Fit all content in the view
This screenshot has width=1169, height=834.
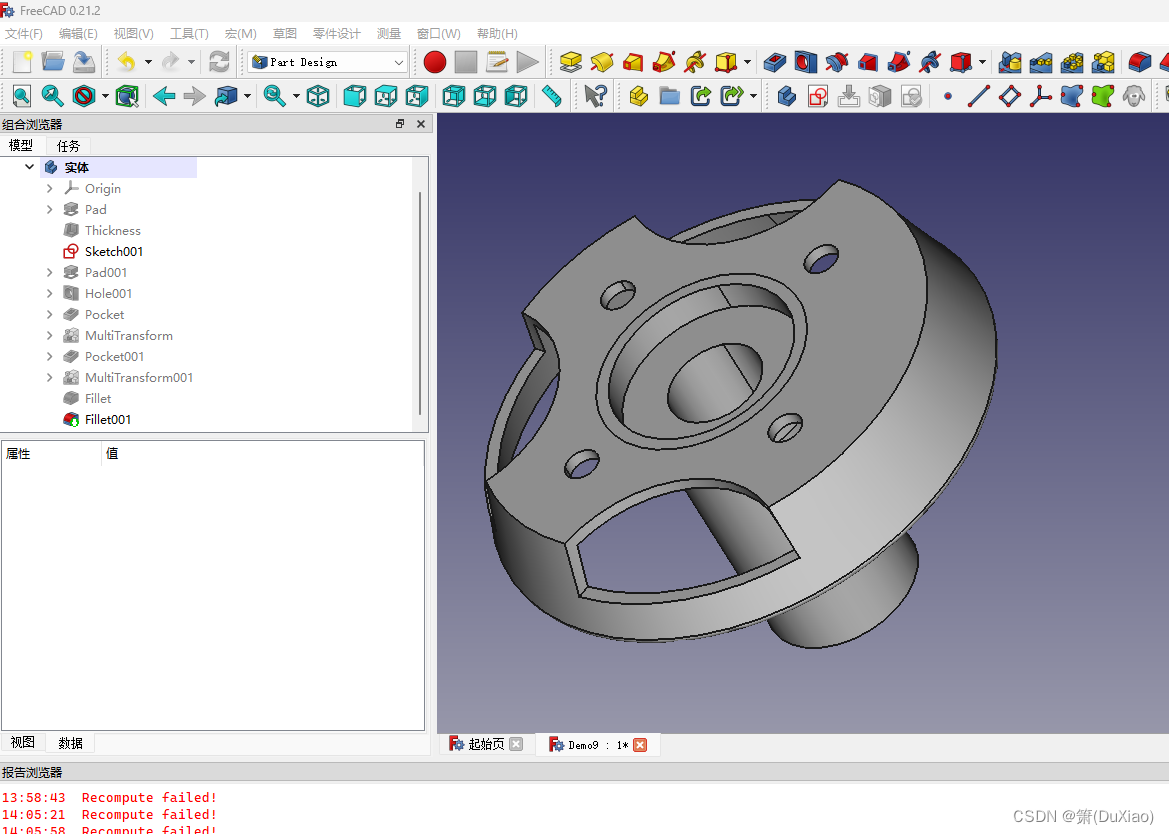tap(22, 96)
